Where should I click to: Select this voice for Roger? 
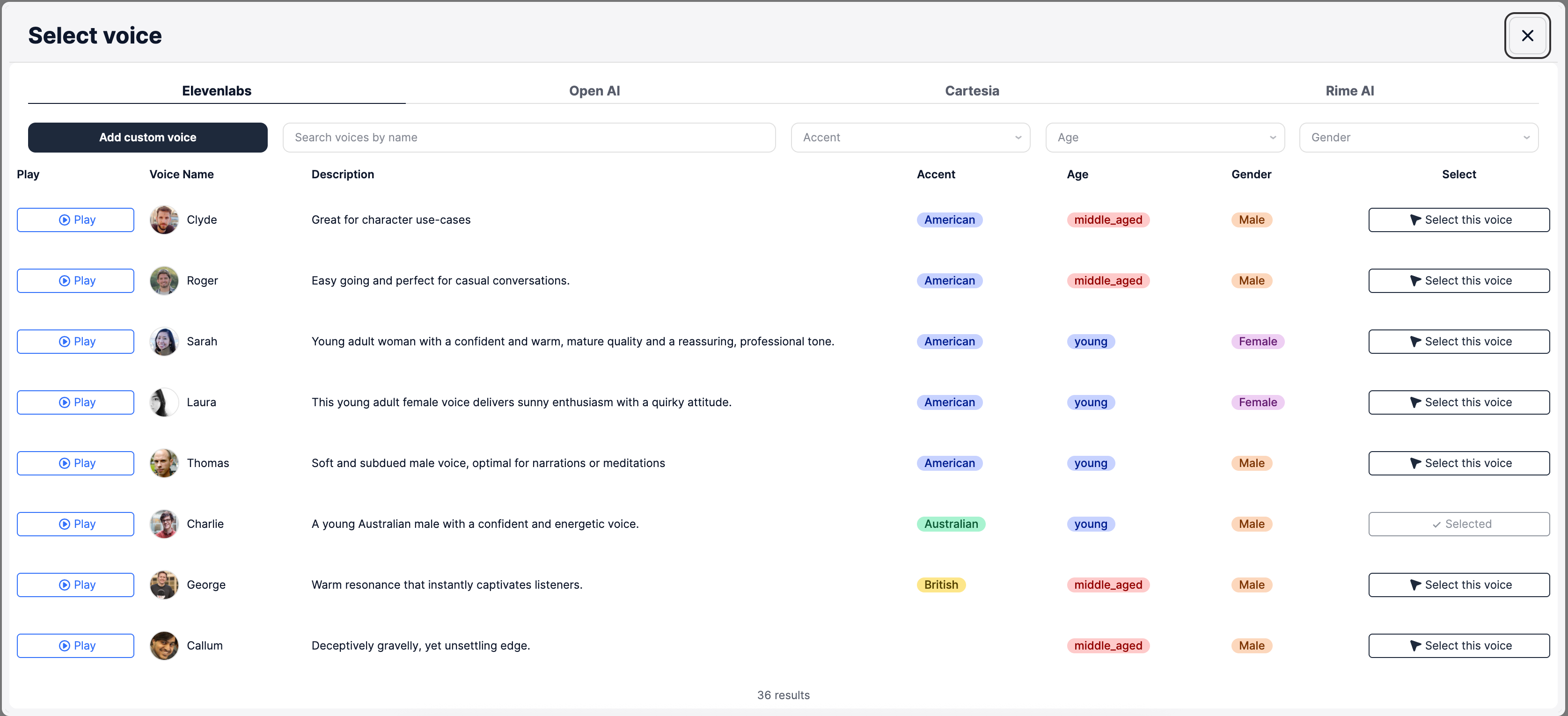point(1459,280)
